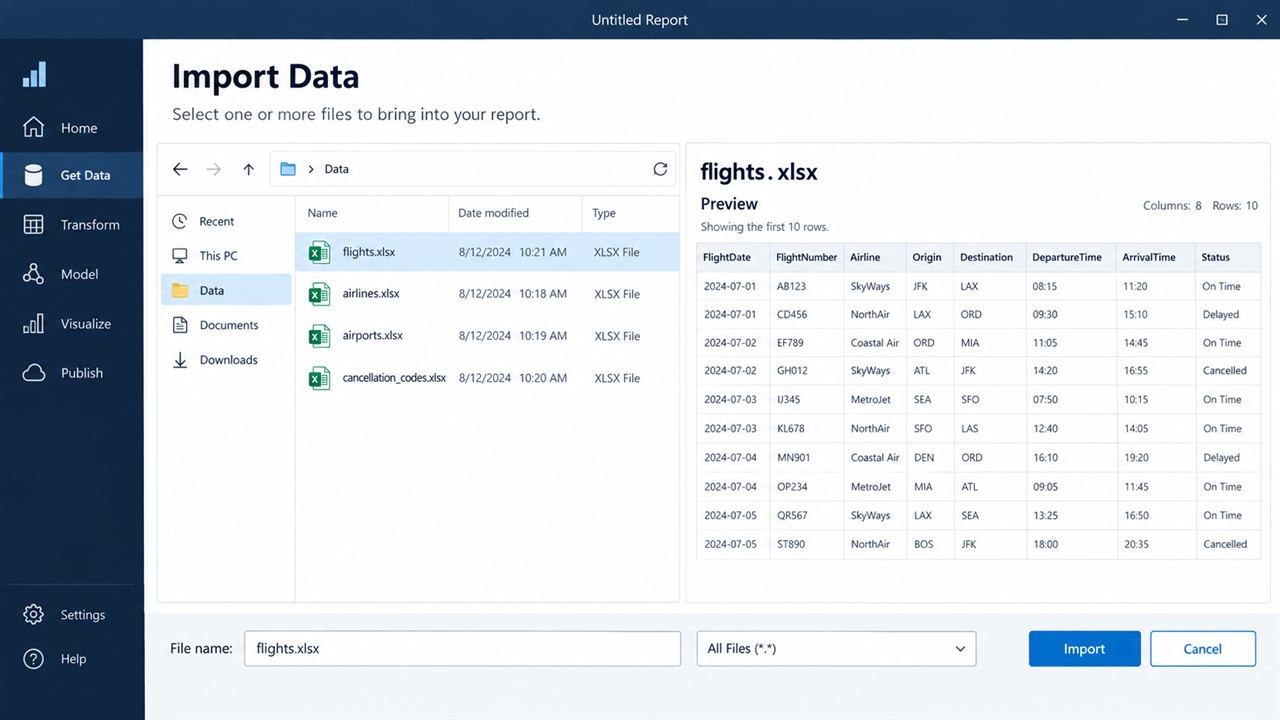Screen dimensions: 1280x720
Task: Click the Get Data database icon
Action: 33,175
